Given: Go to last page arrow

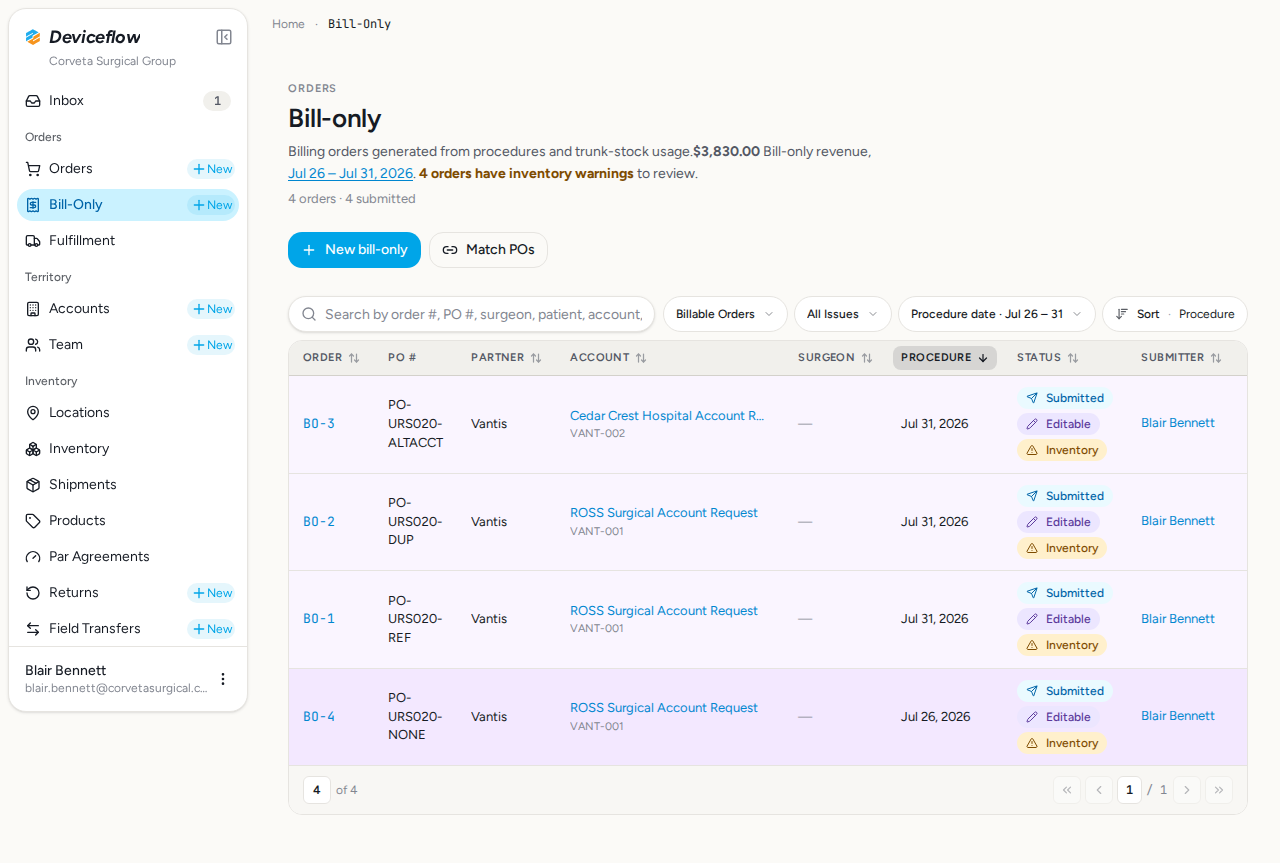Looking at the screenshot, I should coord(1219,790).
